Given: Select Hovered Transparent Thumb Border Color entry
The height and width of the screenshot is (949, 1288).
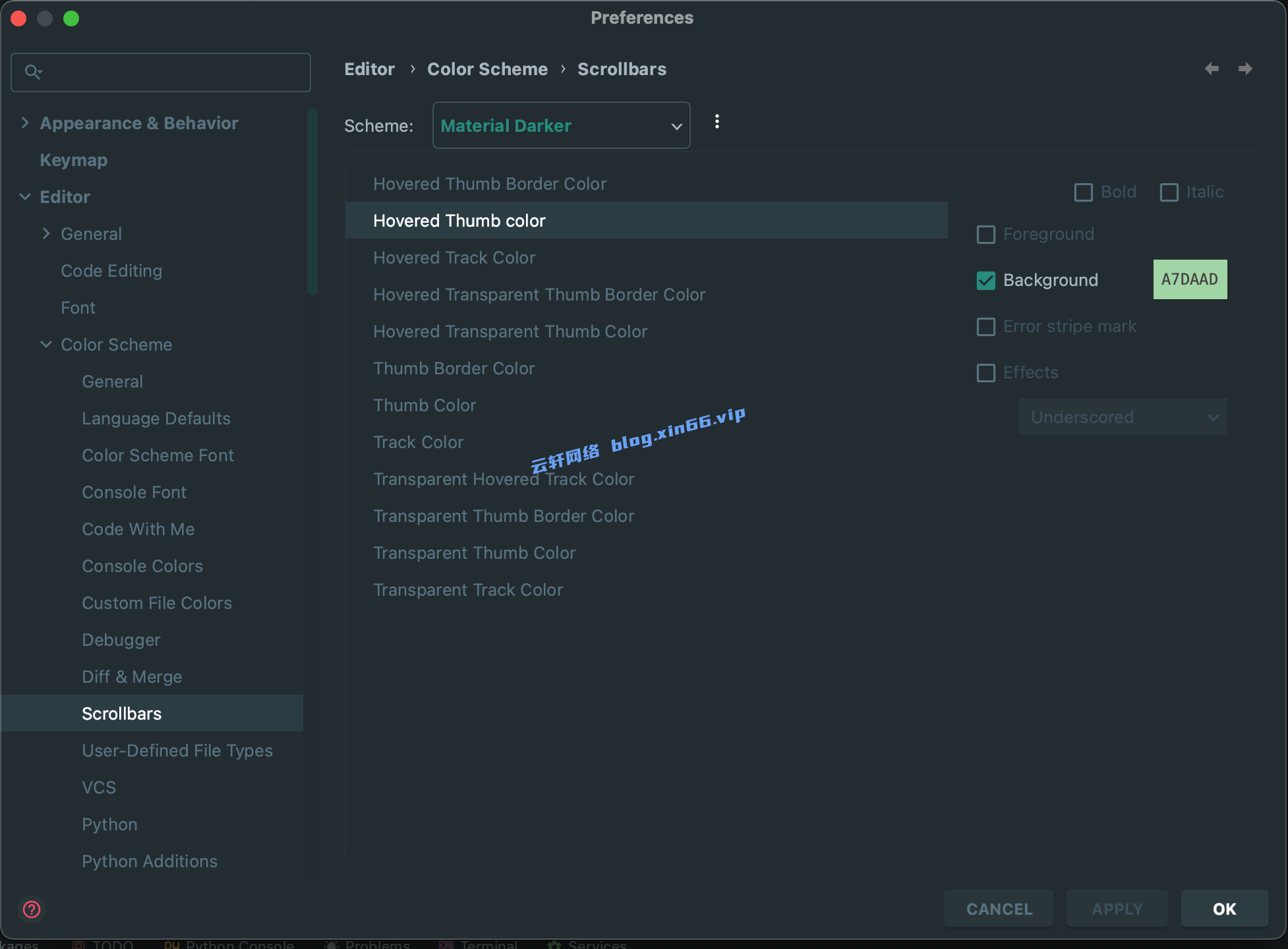Looking at the screenshot, I should click(647, 294).
